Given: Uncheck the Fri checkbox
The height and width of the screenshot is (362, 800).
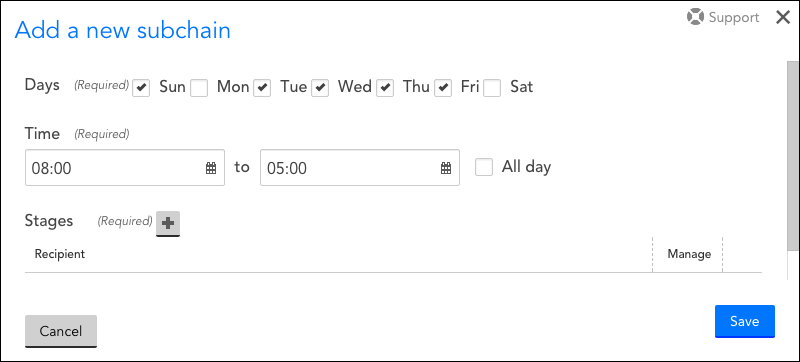Looking at the screenshot, I should tap(443, 88).
